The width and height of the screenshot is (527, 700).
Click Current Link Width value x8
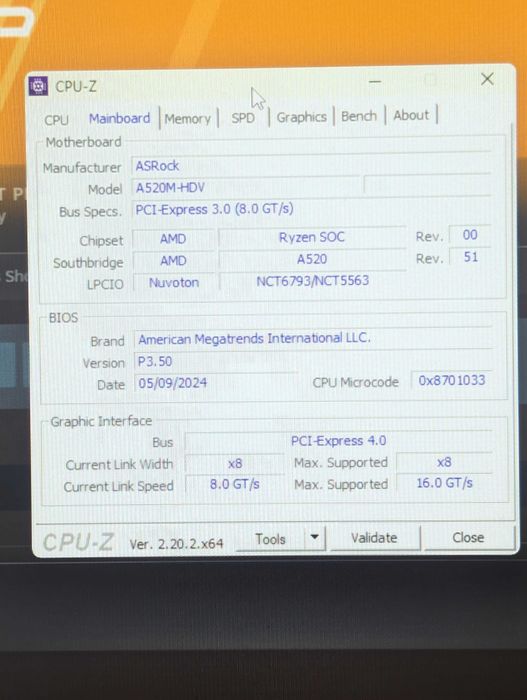[235, 463]
